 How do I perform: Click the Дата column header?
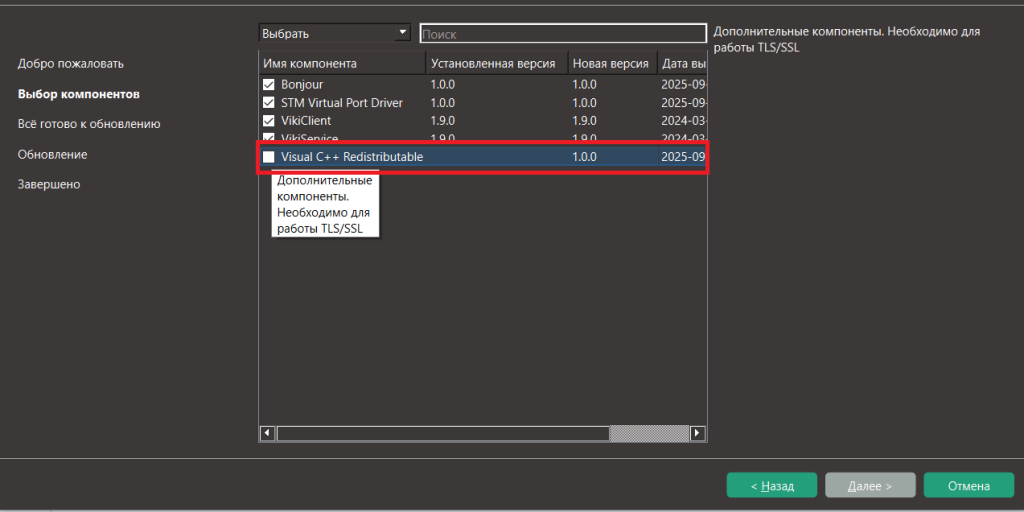pyautogui.click(x=683, y=64)
